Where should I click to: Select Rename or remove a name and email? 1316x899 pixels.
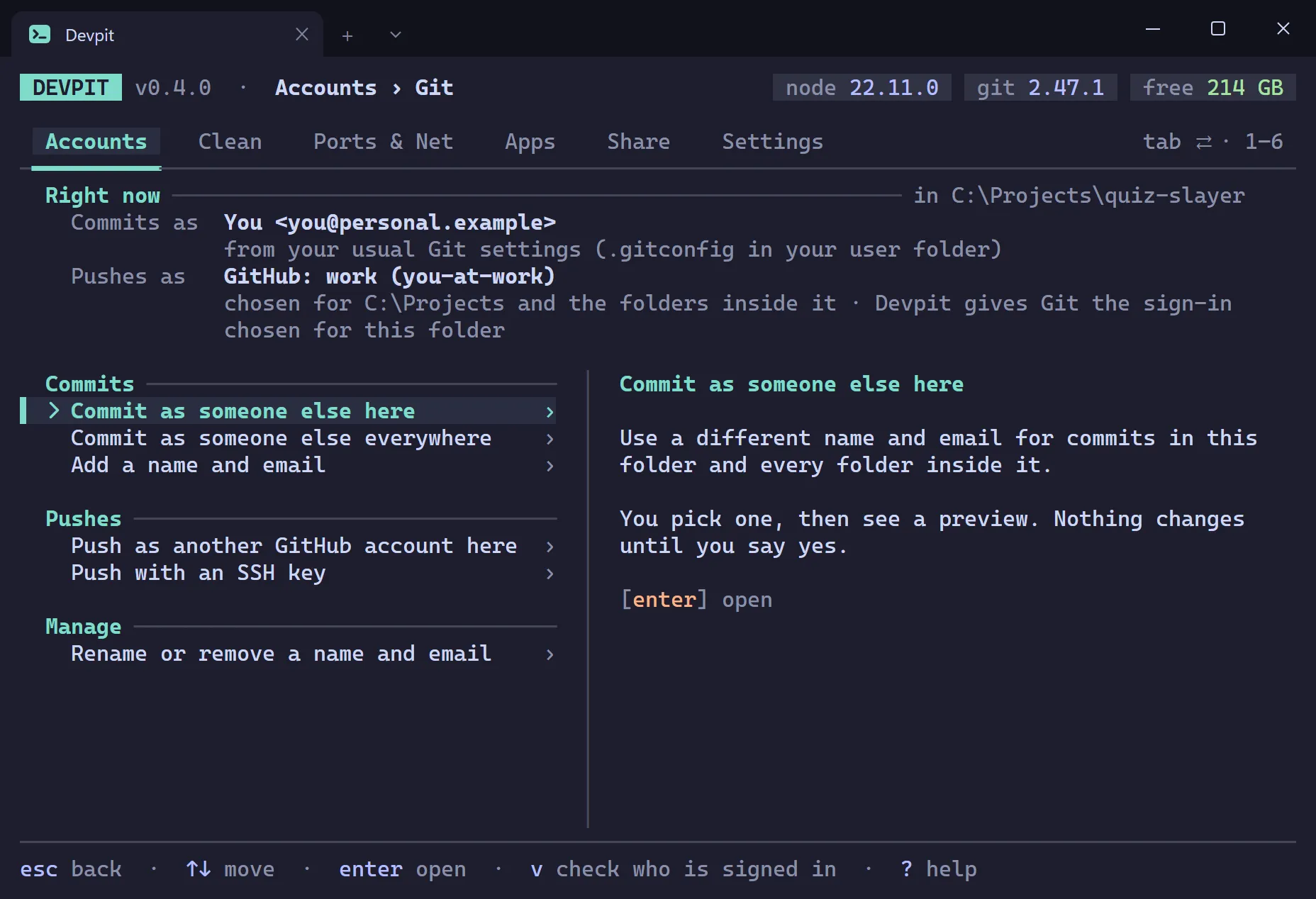289,654
